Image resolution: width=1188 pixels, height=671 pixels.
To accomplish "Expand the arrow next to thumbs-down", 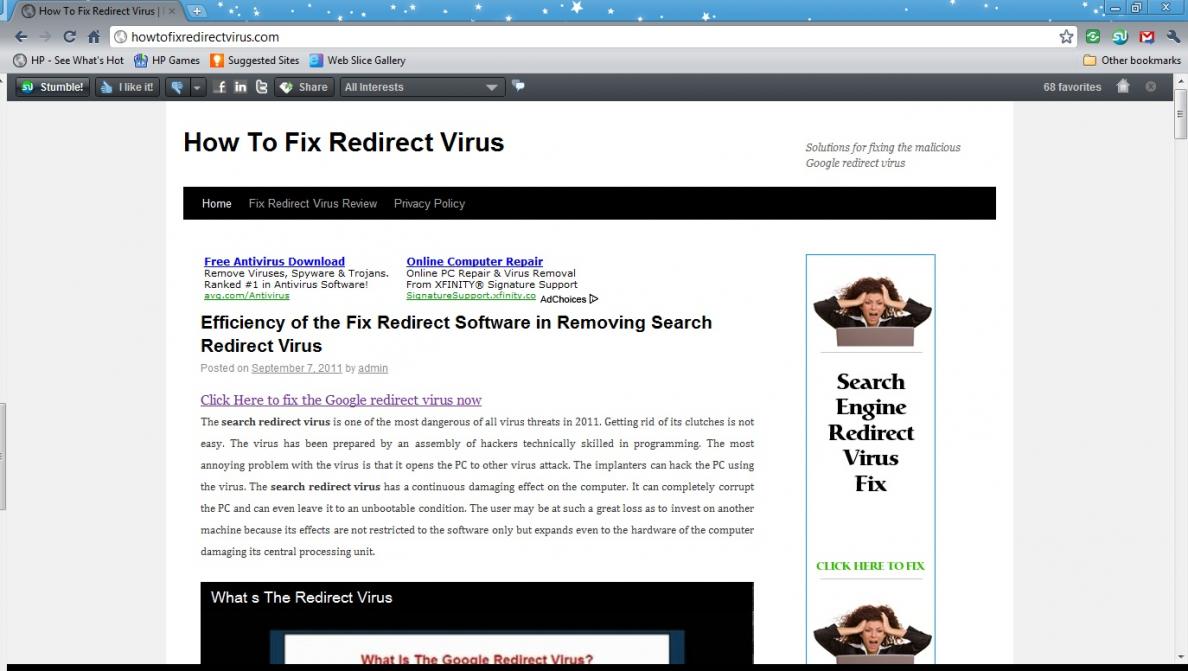I will 197,87.
